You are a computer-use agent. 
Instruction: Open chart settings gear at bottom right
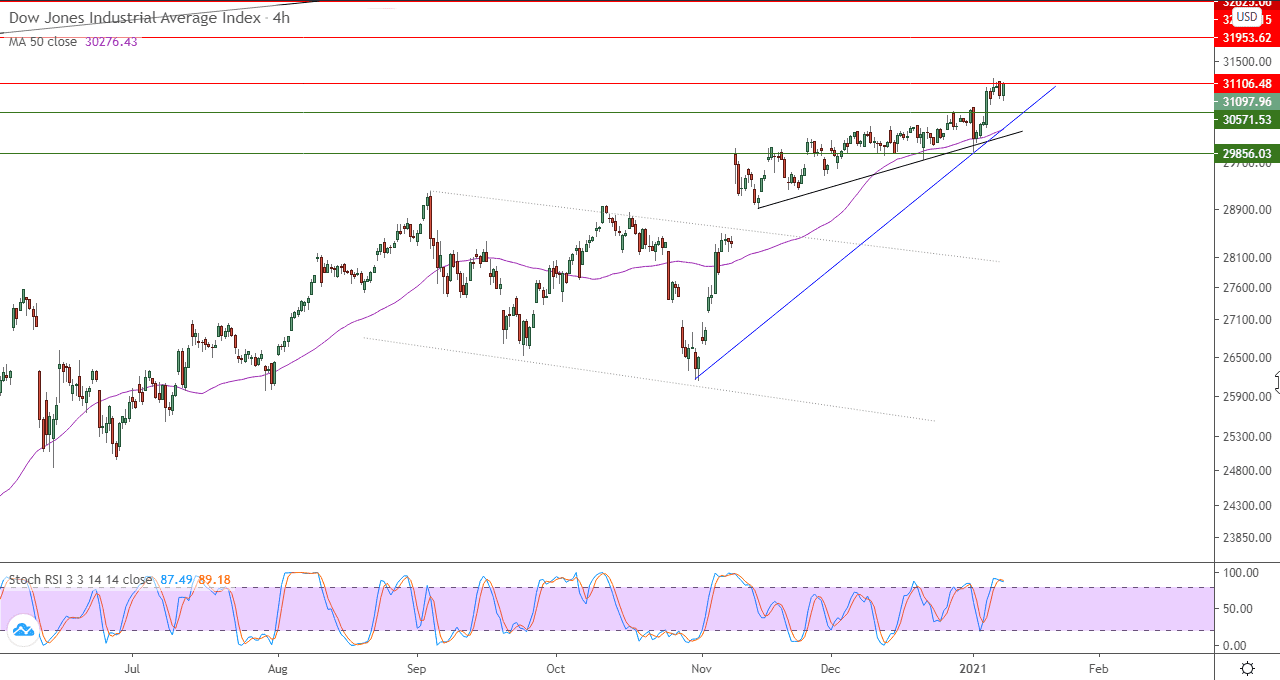tap(1247, 668)
